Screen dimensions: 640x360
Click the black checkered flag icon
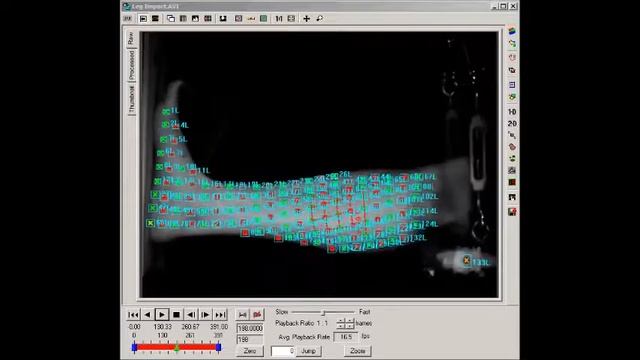(x=512, y=197)
